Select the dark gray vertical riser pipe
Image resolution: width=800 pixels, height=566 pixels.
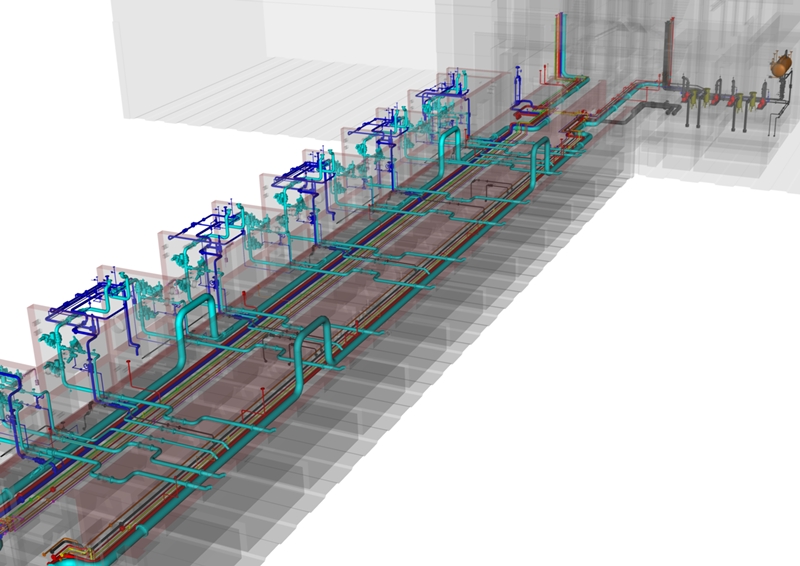(669, 53)
